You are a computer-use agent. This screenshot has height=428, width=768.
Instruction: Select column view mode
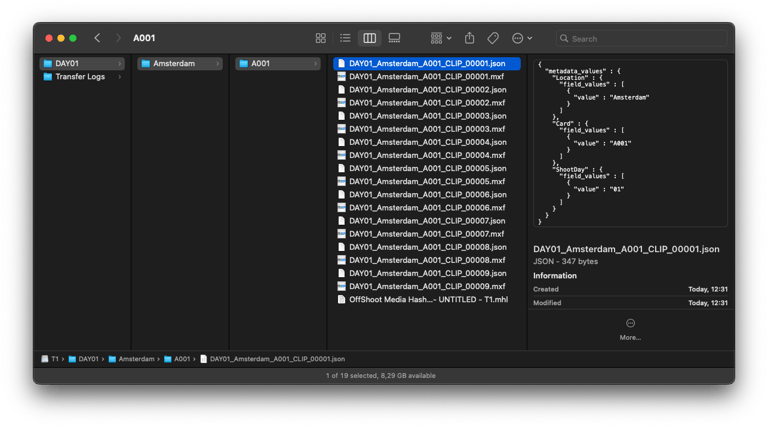(x=369, y=38)
